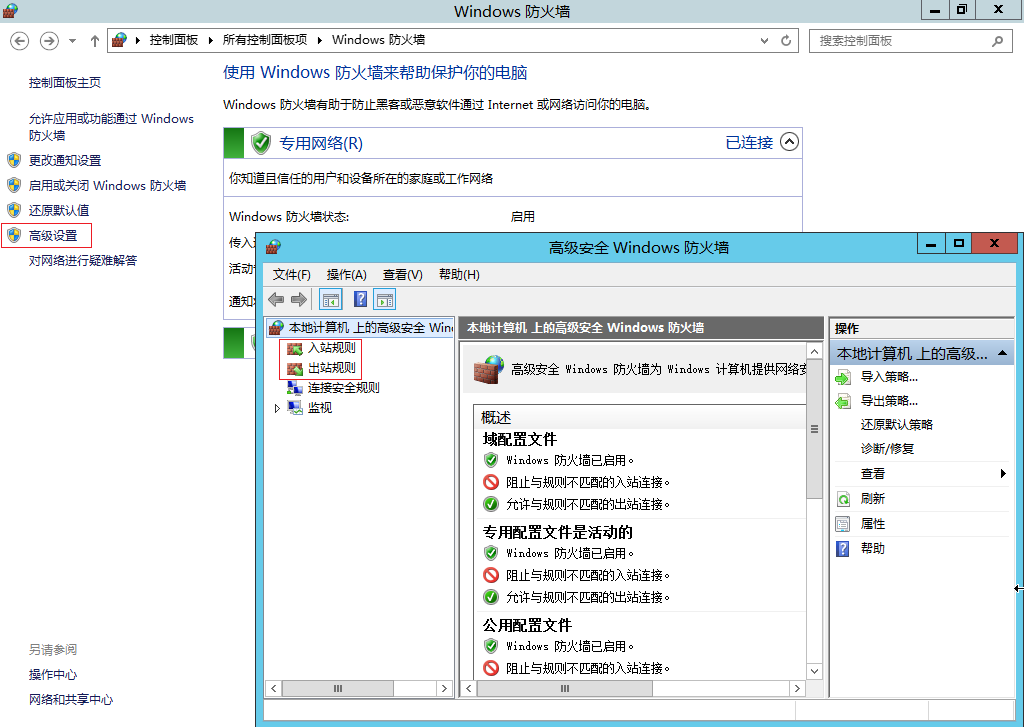Click show/hide action pane toolbar icon
Image resolution: width=1024 pixels, height=727 pixels.
pyautogui.click(x=385, y=299)
